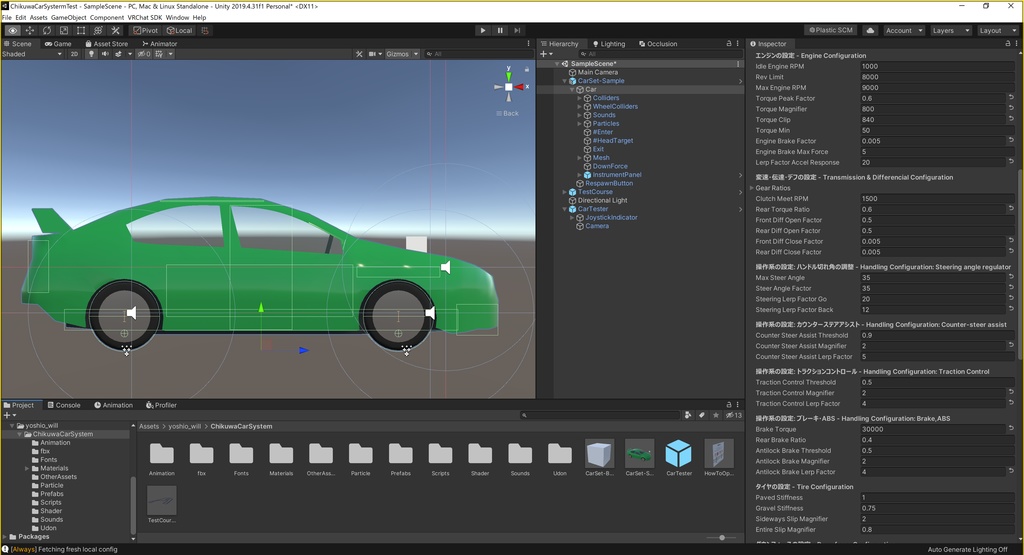Collapse the CarSet-Sample hierarchy item
Viewport: 1024px width, 555px height.
pos(565,81)
